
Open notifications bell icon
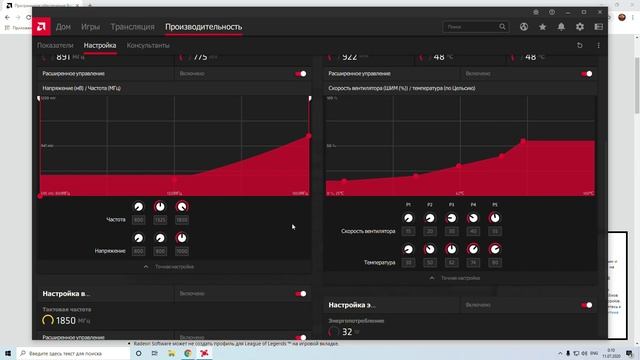pyautogui.click(x=561, y=27)
